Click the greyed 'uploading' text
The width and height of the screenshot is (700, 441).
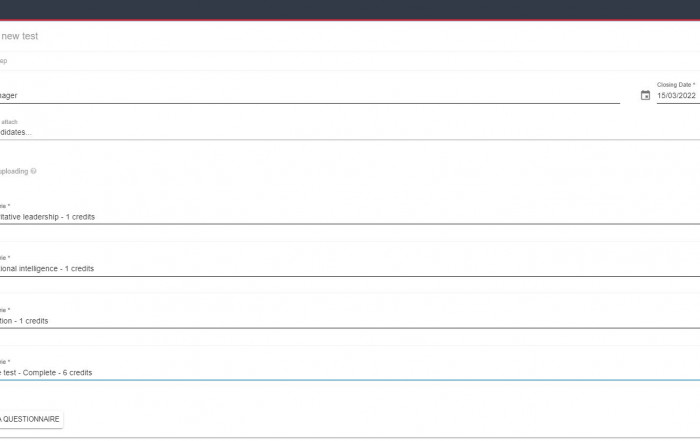14,171
